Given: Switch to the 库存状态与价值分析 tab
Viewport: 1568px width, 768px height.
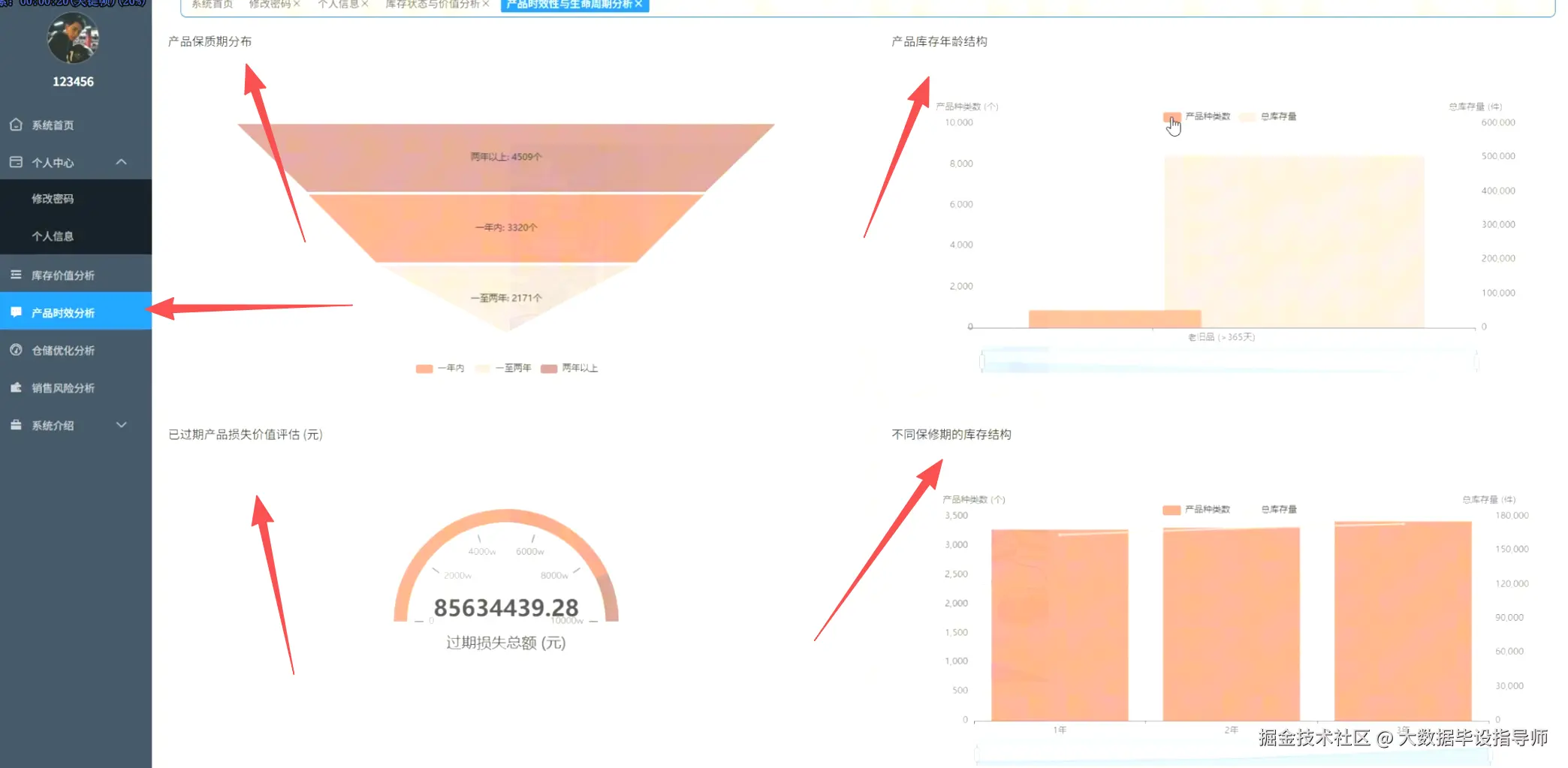Looking at the screenshot, I should [x=433, y=5].
